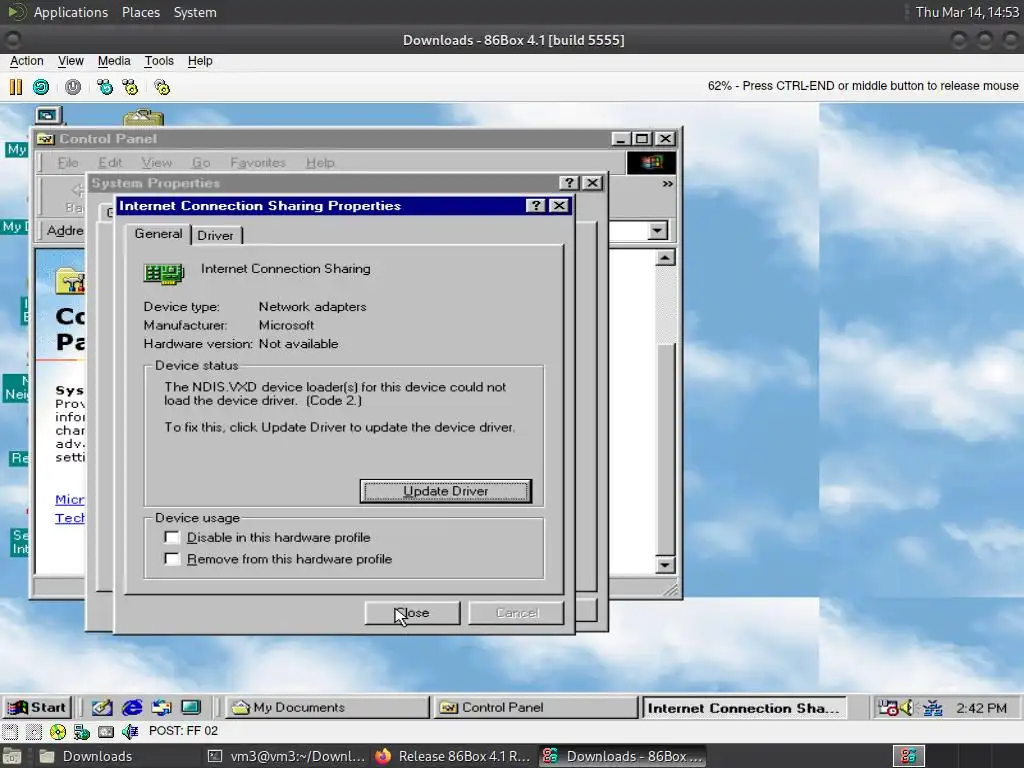Hard reset the 86Box machine
The image size is (1024, 768).
(41, 87)
